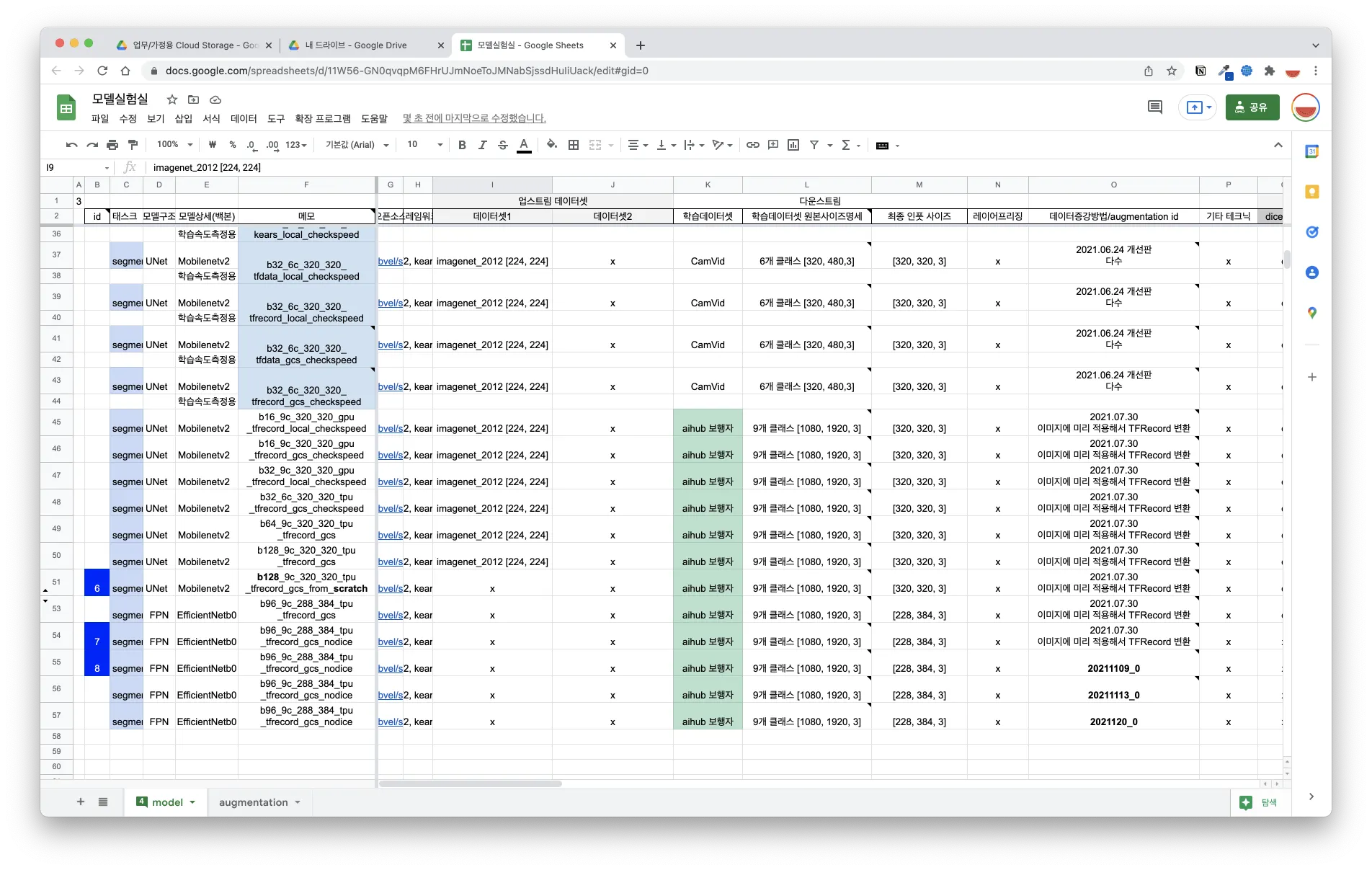
Task: Format as percent
Action: click(x=232, y=145)
